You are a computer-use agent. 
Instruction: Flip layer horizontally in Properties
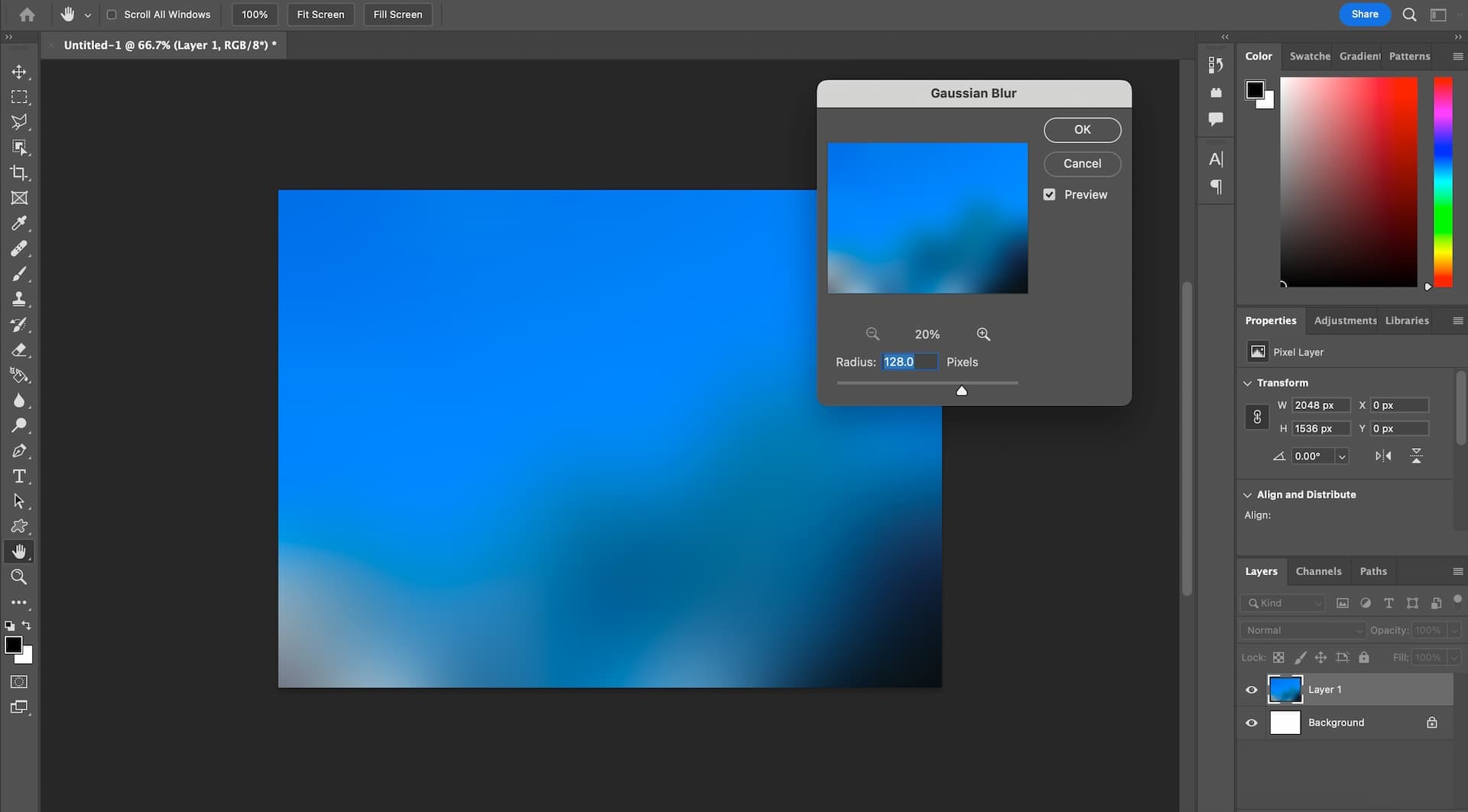pyautogui.click(x=1382, y=456)
